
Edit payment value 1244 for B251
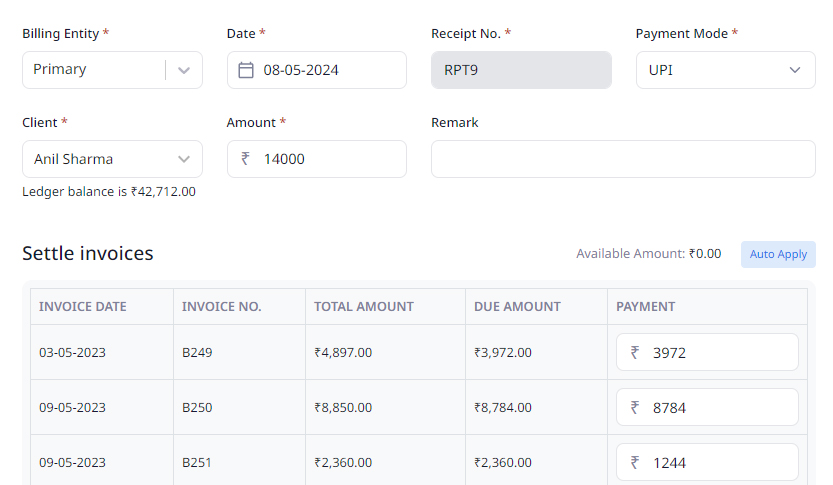(x=707, y=462)
